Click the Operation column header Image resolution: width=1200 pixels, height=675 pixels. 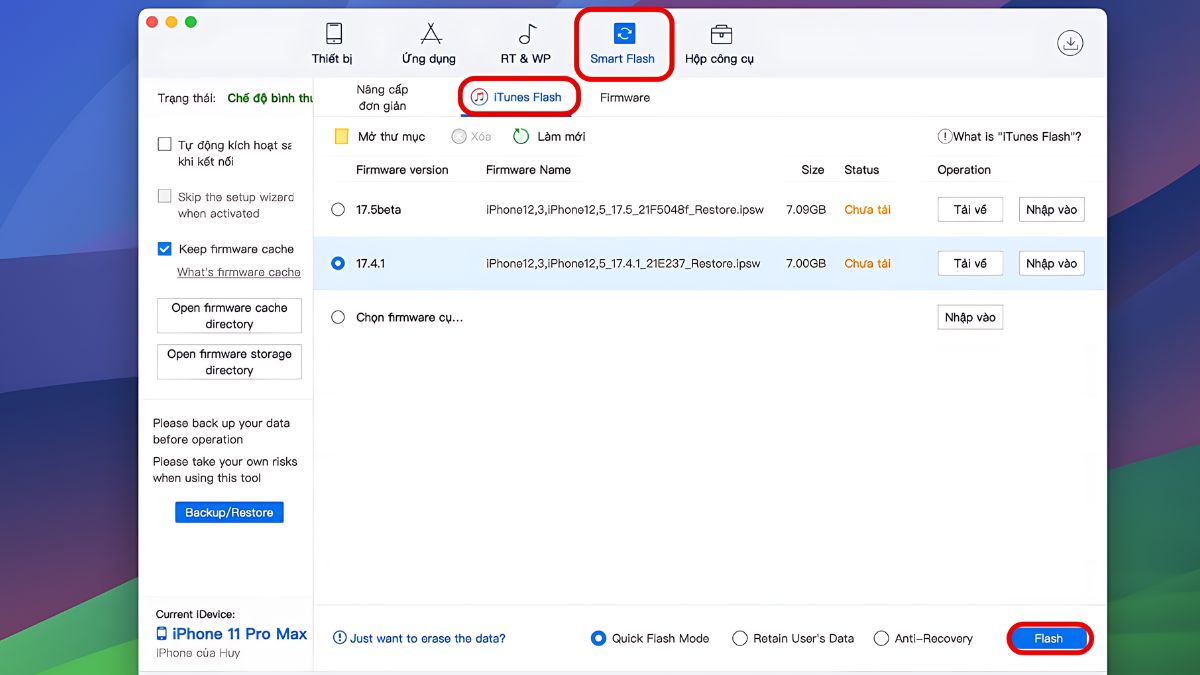pos(964,170)
